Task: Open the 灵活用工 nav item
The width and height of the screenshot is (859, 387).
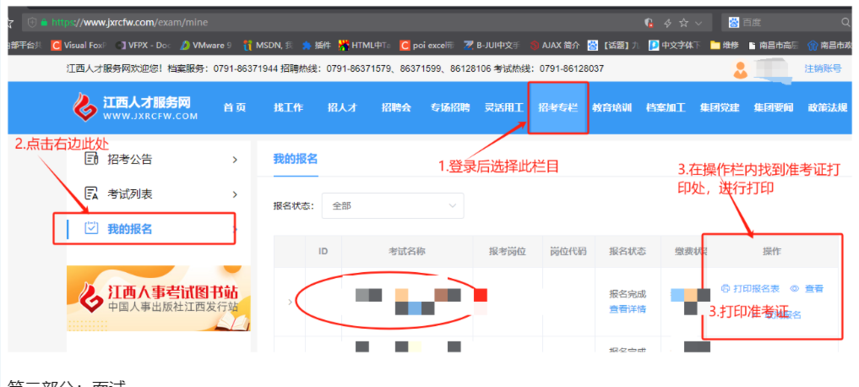Action: pos(503,107)
